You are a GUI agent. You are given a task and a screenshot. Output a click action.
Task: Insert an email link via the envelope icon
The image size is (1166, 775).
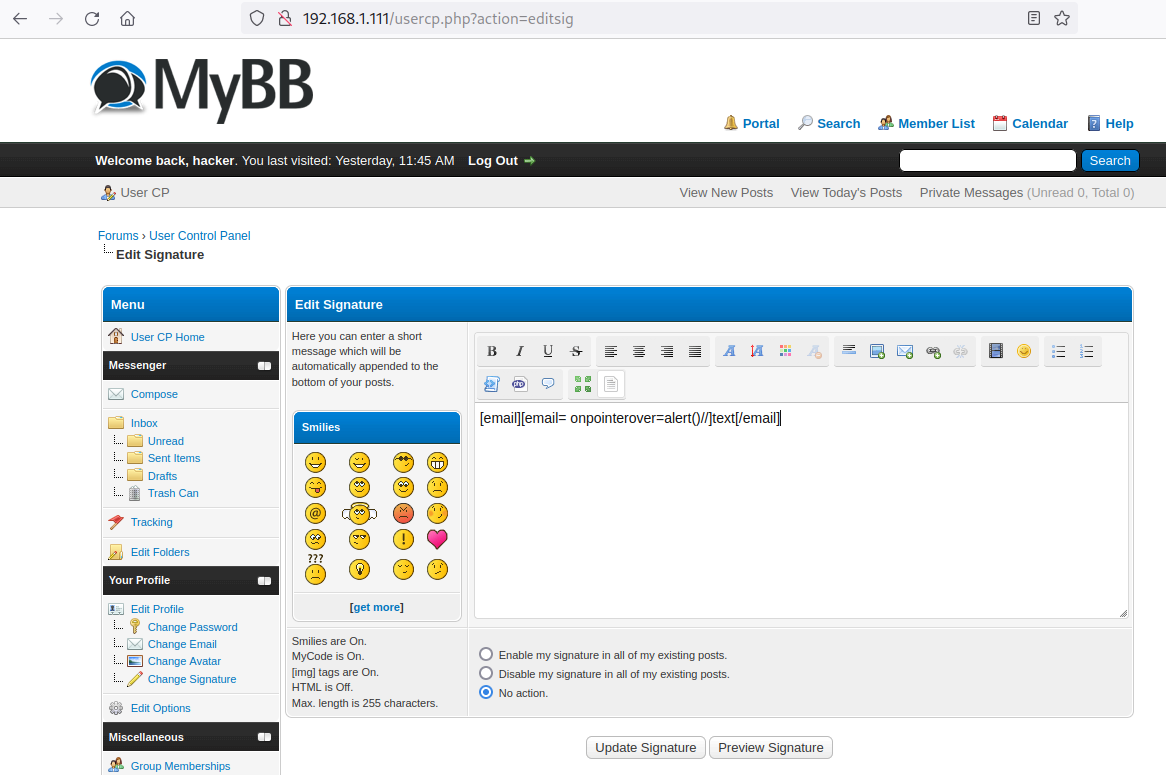point(905,351)
